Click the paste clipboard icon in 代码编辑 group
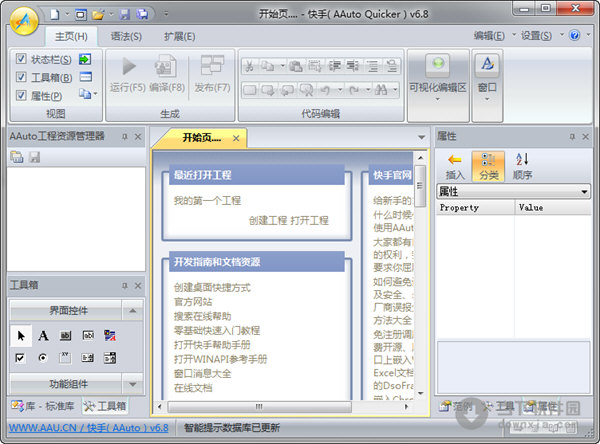Screen dimensions: 600x444 (295, 66)
